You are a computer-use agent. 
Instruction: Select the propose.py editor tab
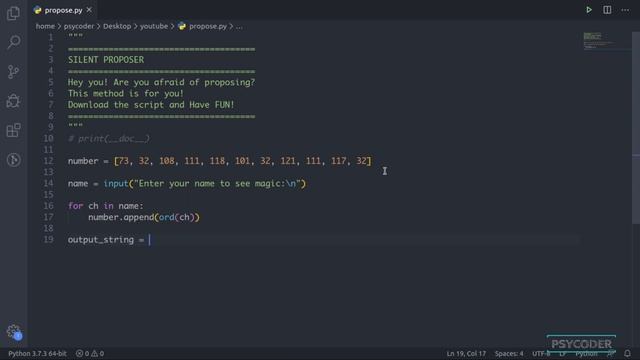63,10
